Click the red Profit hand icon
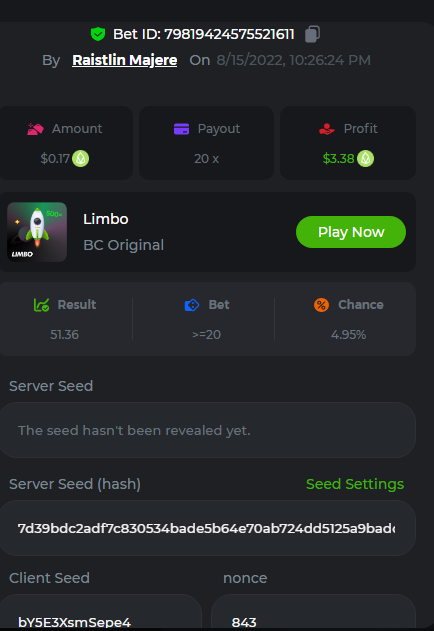 click(x=327, y=129)
